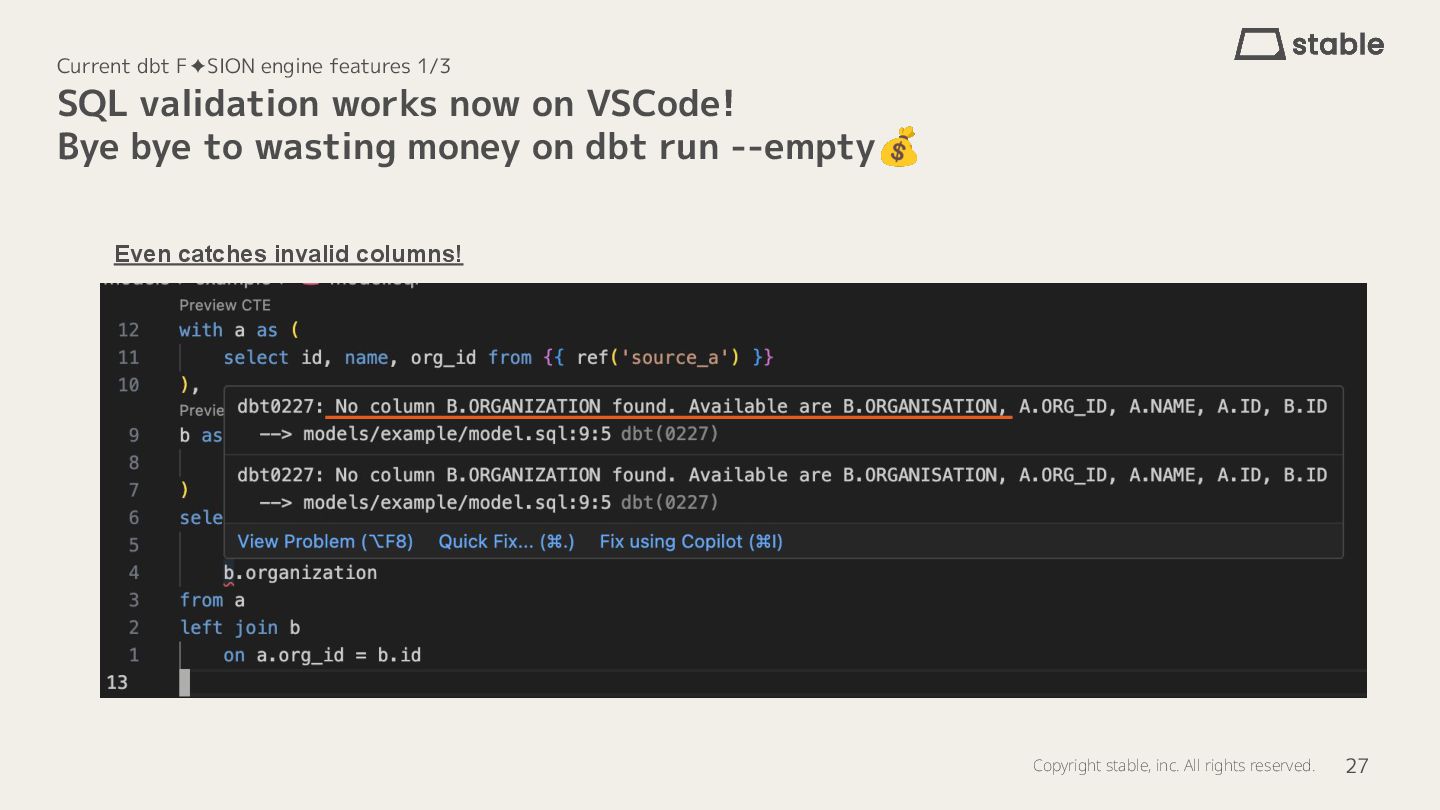Viewport: 1440px width, 810px height.
Task: Click line number 4 in the gutter
Action: click(134, 573)
